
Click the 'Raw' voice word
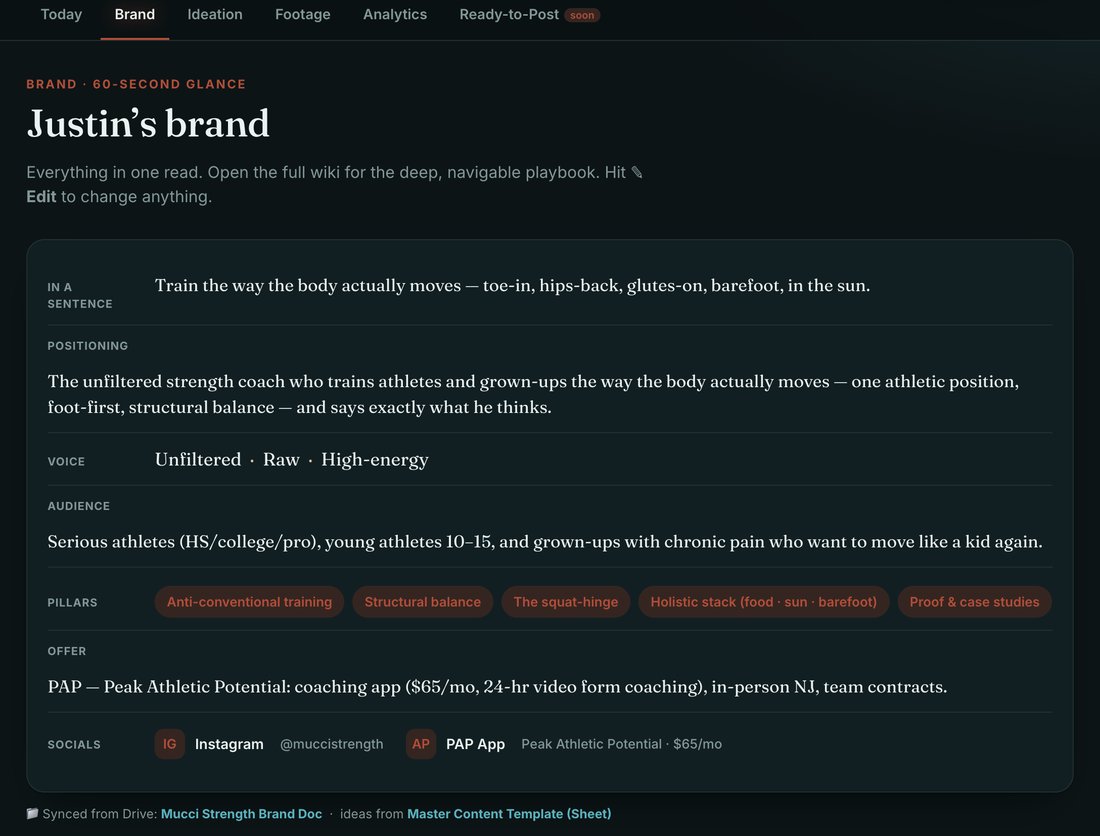click(x=281, y=459)
